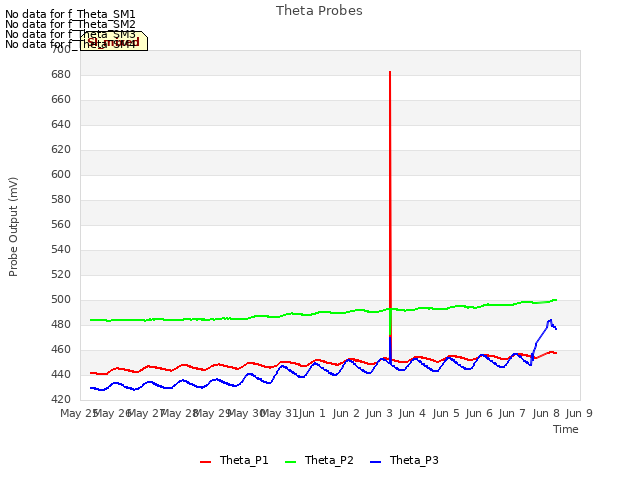Viewport: 640px width, 480px height.
Task: Click the top of the red spike
Action: (x=390, y=72)
